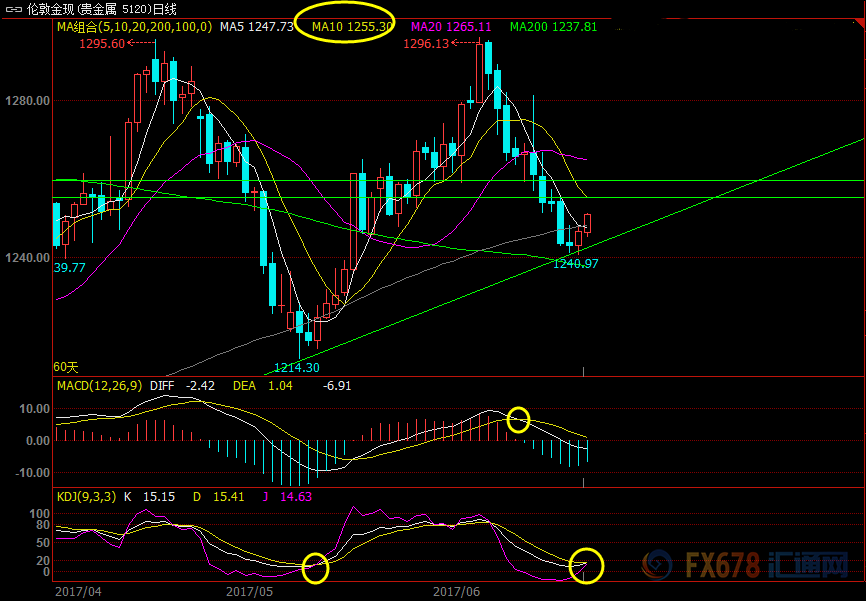Click the MA20 1265.11 value
866x601 pixels.
(453, 27)
